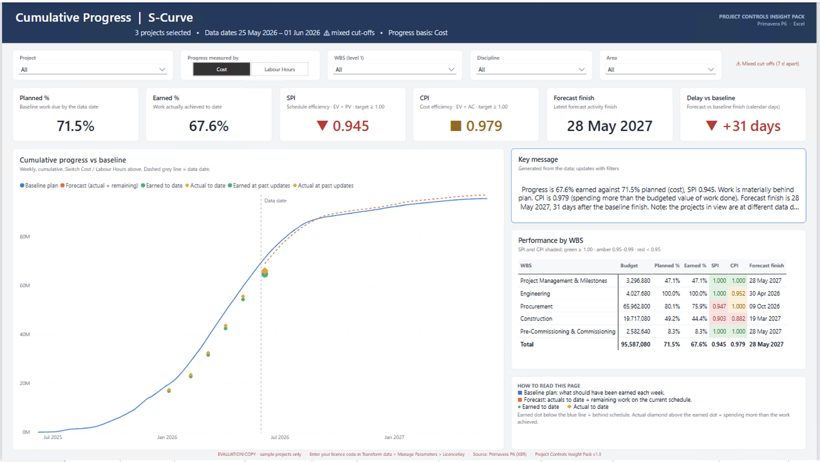Click total budget 95,587,080
Screen dimensions: 820x462
pyautogui.click(x=635, y=344)
